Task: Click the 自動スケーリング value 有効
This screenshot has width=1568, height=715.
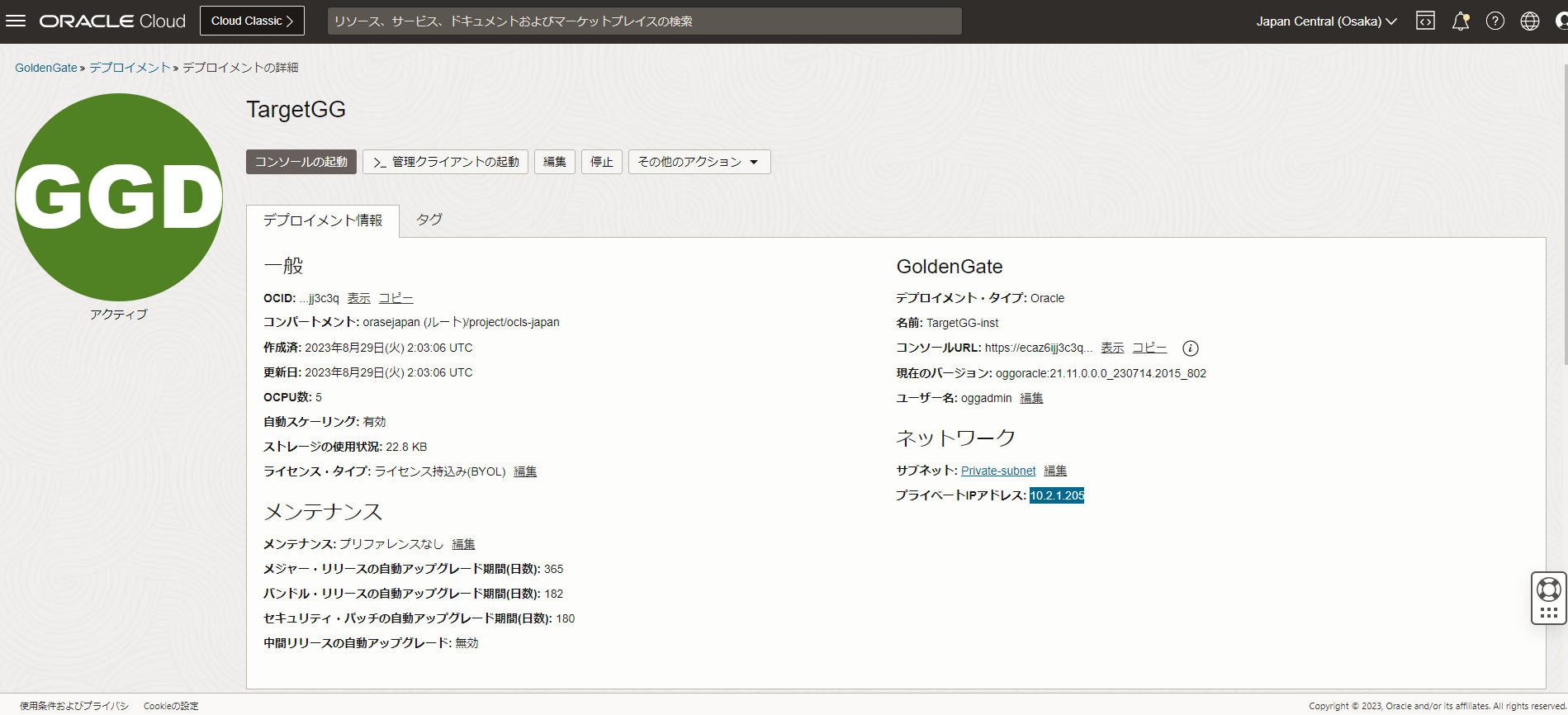Action: tap(375, 422)
